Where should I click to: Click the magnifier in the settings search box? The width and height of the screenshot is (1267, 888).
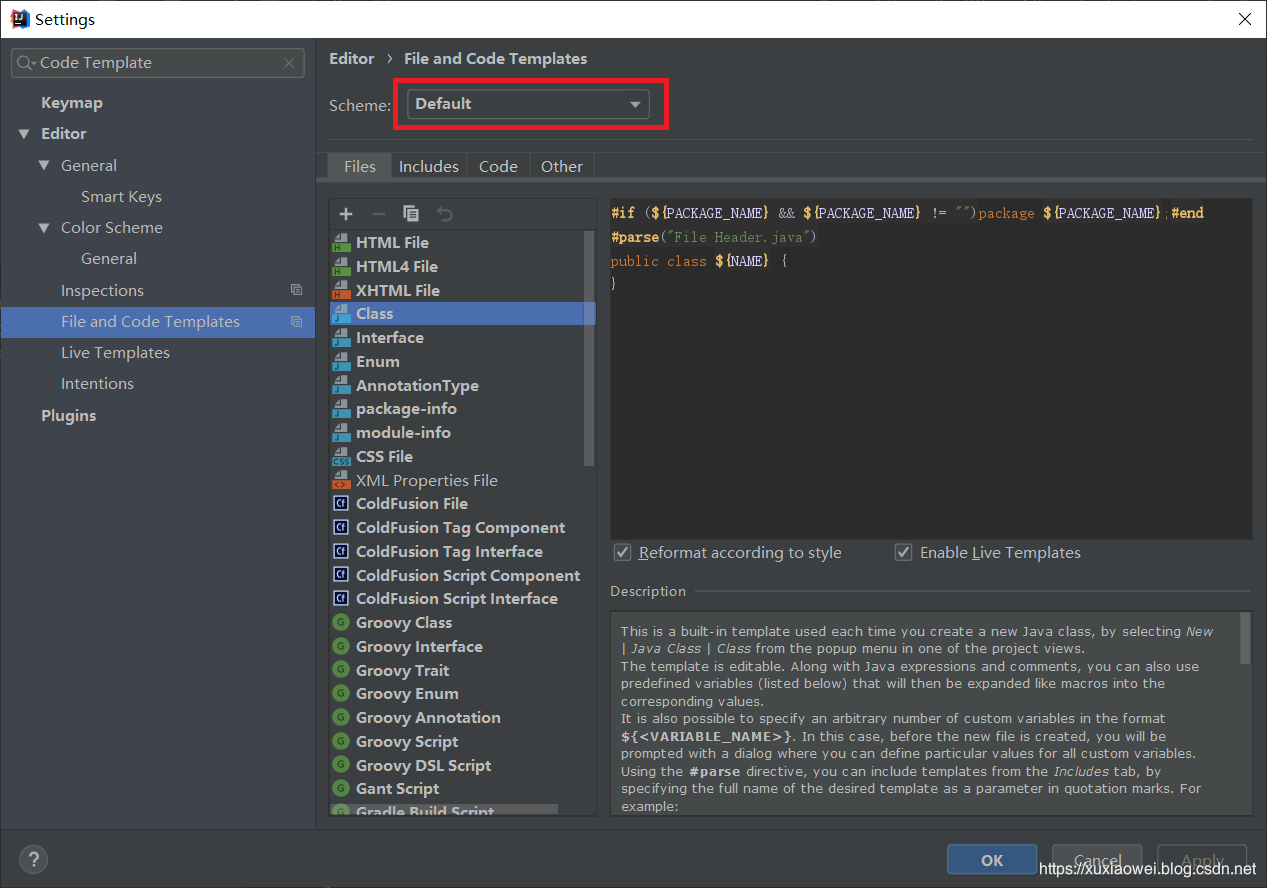coord(23,62)
